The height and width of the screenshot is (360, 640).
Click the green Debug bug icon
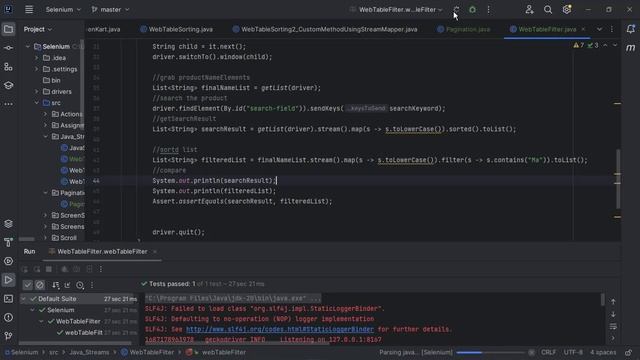pos(472,9)
